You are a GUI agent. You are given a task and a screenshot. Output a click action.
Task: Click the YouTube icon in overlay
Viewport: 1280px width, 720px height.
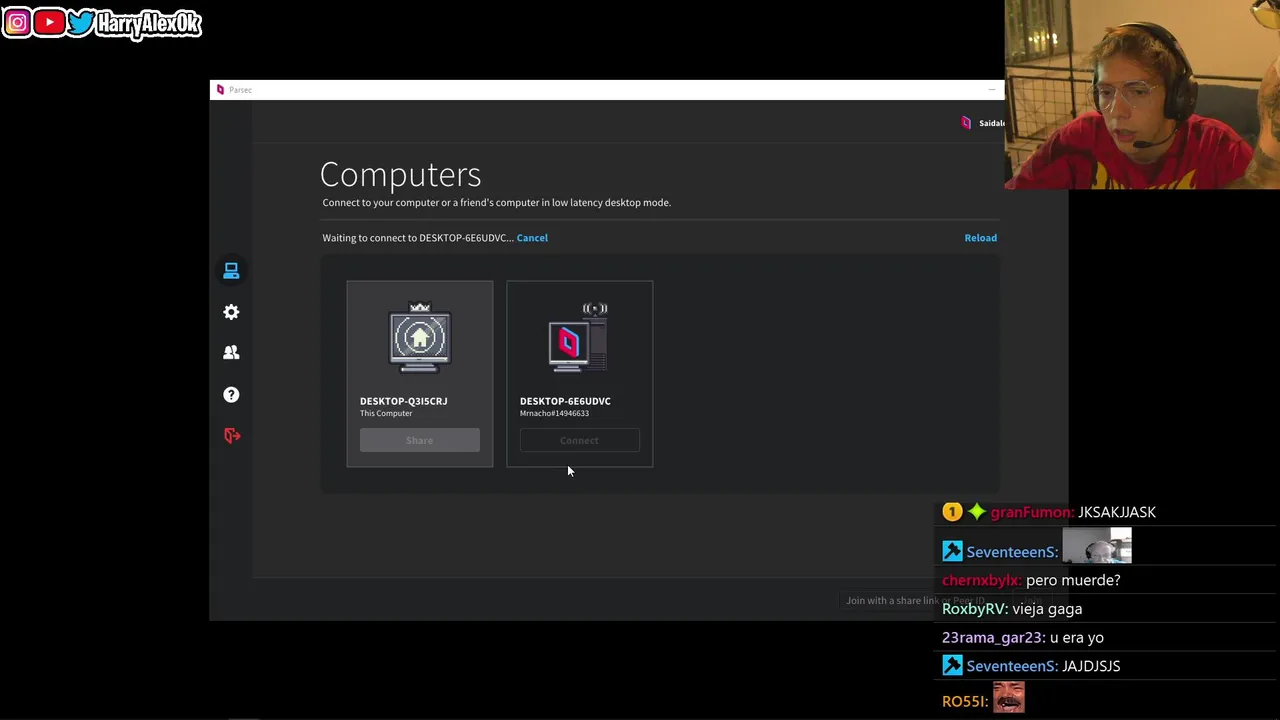click(49, 22)
